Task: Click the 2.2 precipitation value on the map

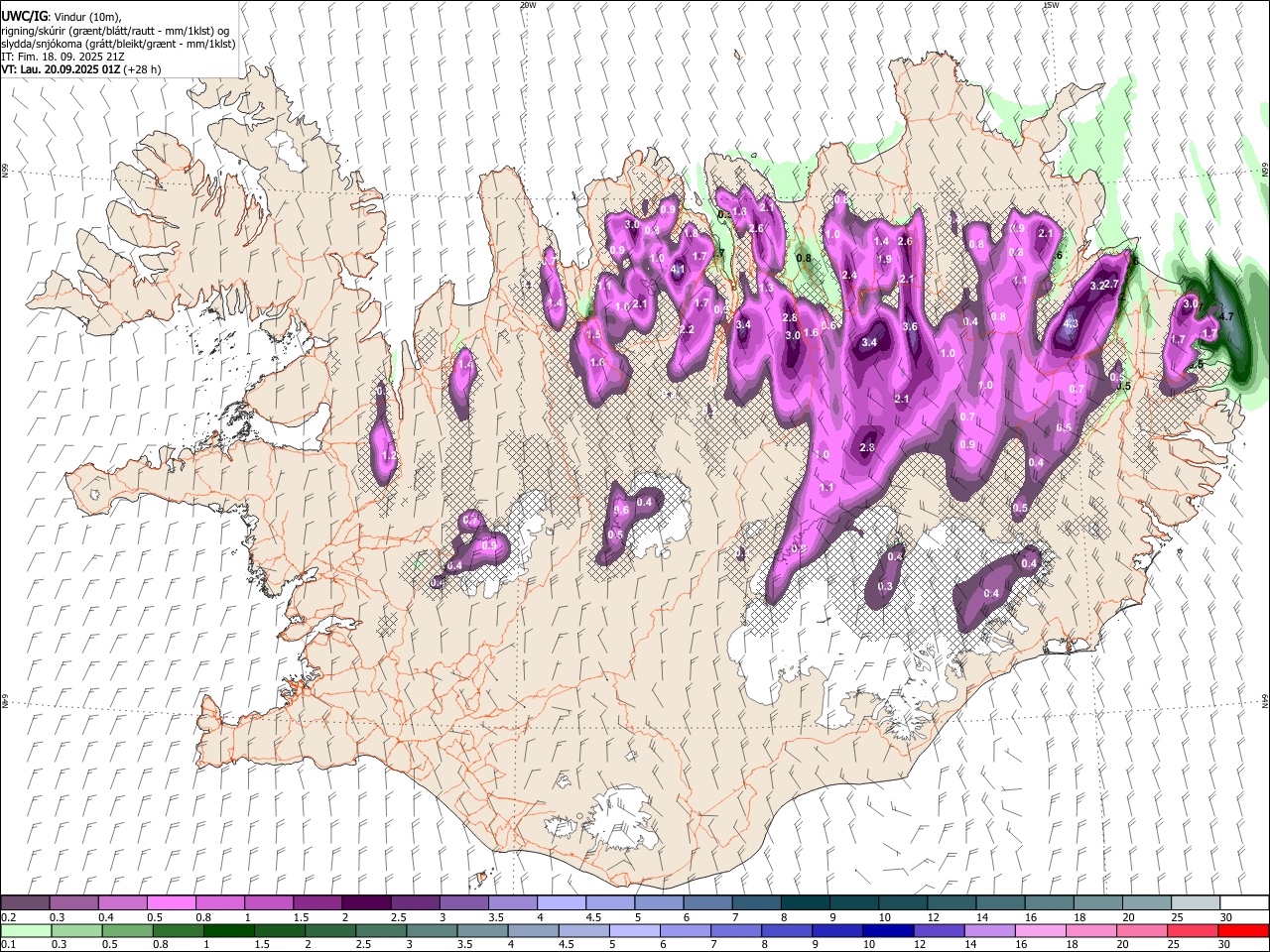Action: click(687, 330)
